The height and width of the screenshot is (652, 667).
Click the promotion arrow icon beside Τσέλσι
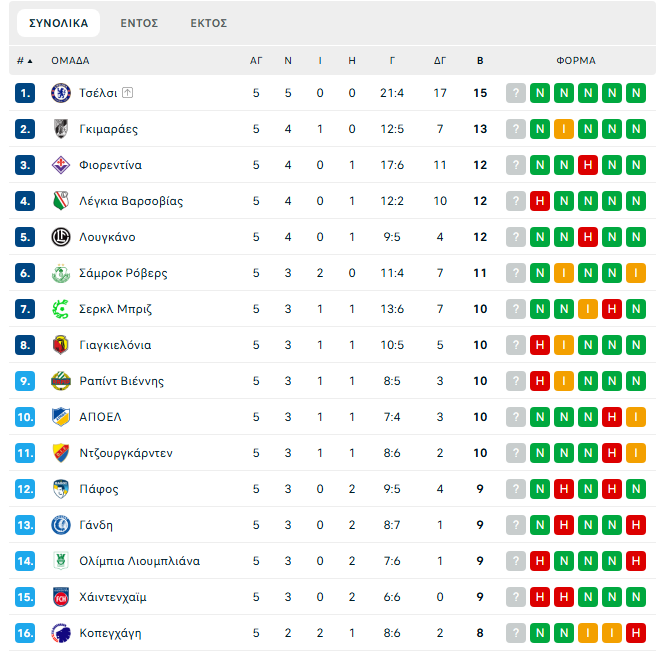coord(127,93)
